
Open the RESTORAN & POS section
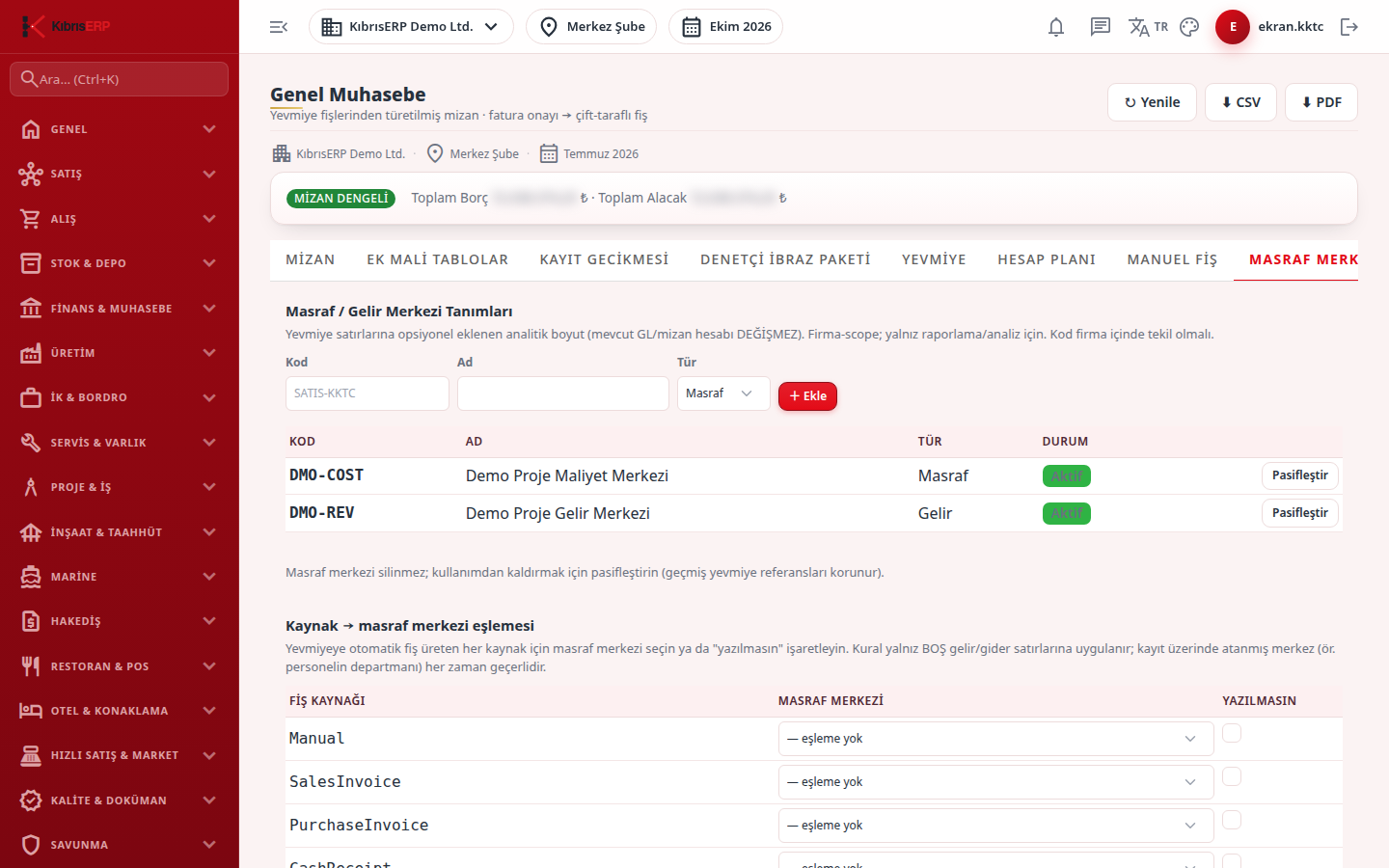click(x=120, y=666)
